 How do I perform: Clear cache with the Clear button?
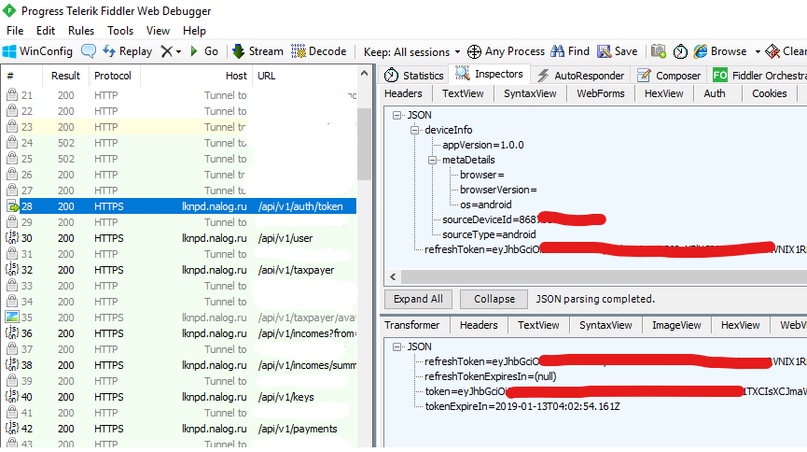[786, 51]
